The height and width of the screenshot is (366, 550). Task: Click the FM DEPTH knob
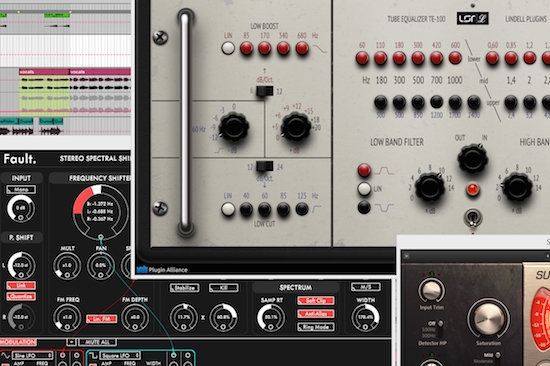tap(135, 317)
